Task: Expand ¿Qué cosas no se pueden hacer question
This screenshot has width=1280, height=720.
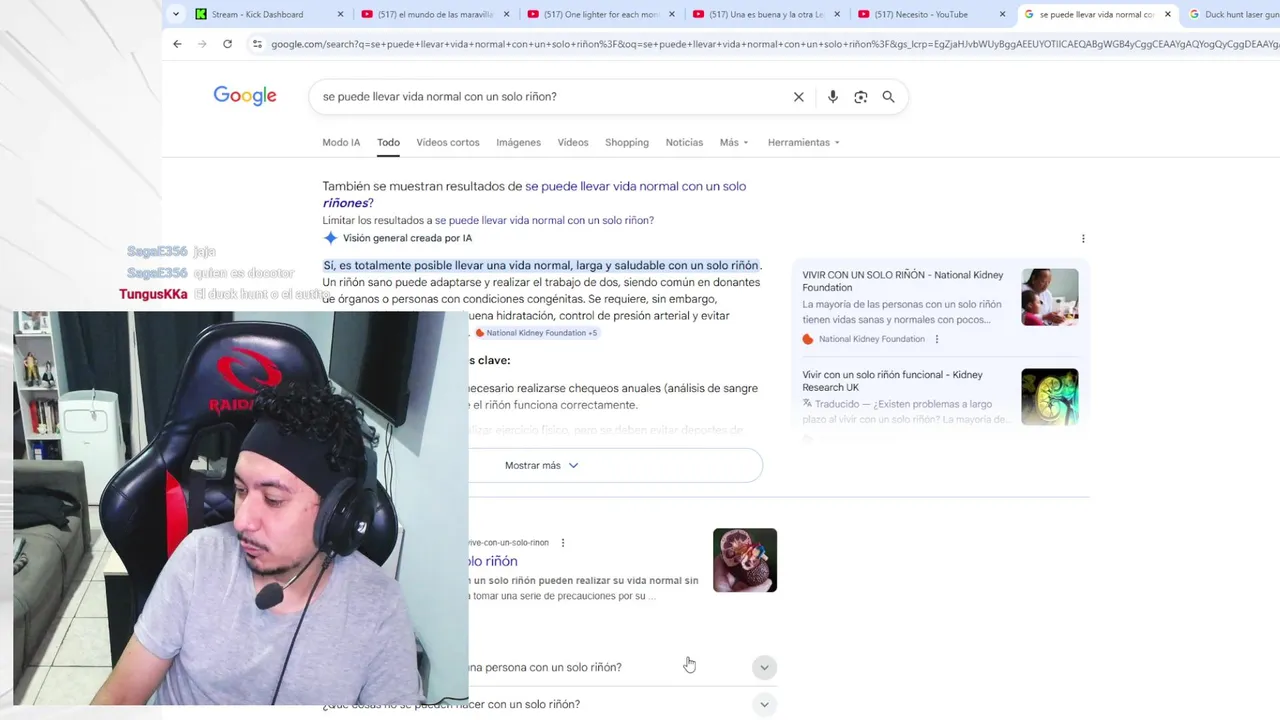Action: tap(549, 704)
